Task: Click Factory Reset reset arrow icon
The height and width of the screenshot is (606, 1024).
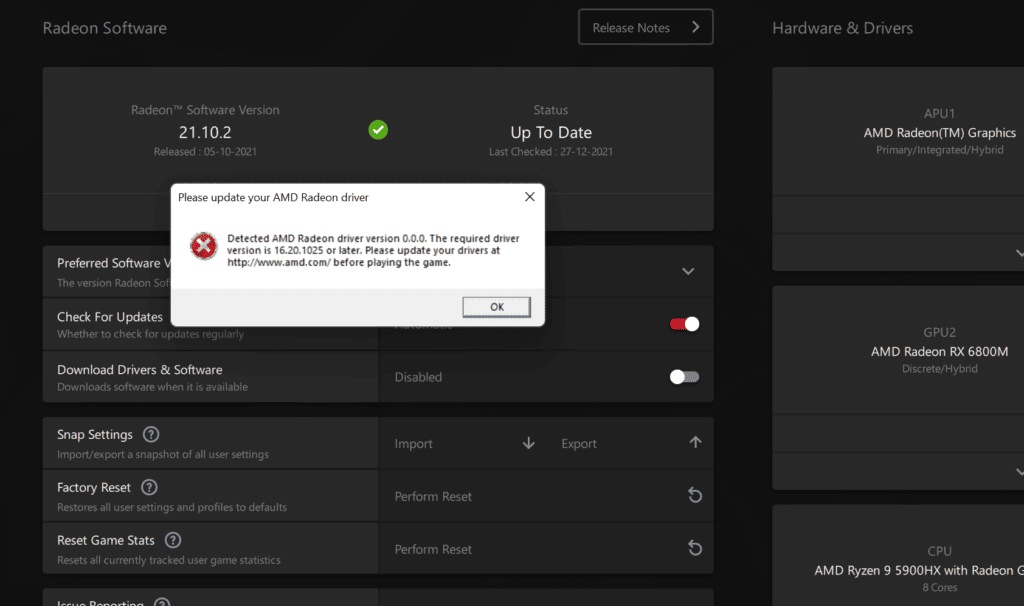Action: pos(695,496)
